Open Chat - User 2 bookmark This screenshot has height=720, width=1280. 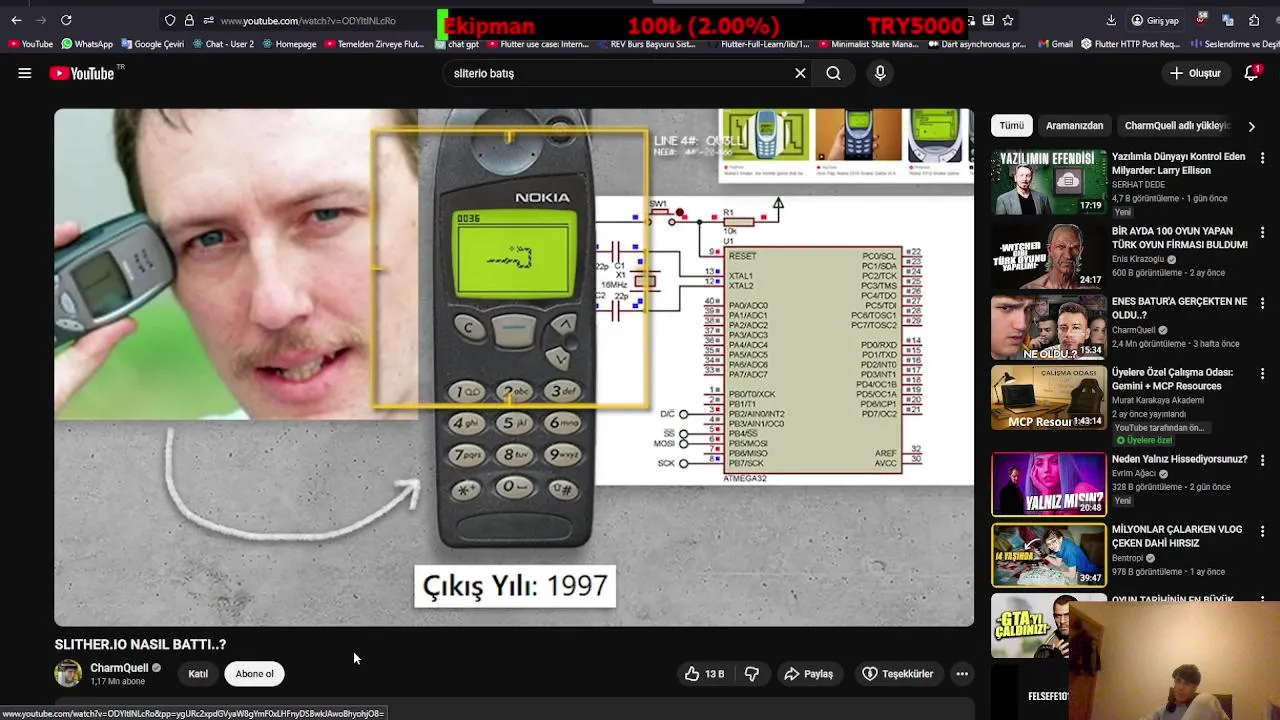[x=223, y=44]
